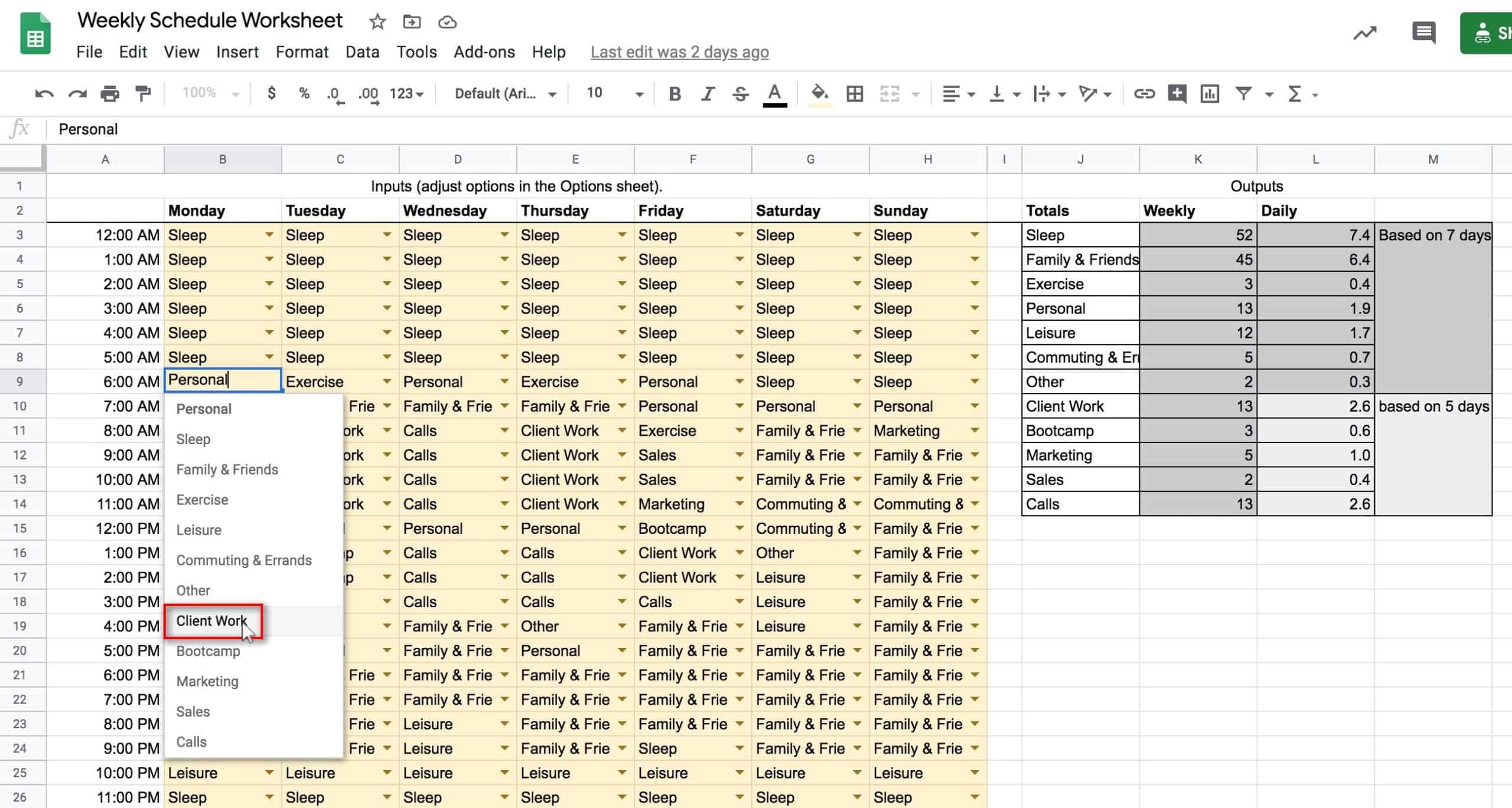This screenshot has width=1512, height=808.
Task: Open Last edit was 2 days ago link
Action: [679, 52]
